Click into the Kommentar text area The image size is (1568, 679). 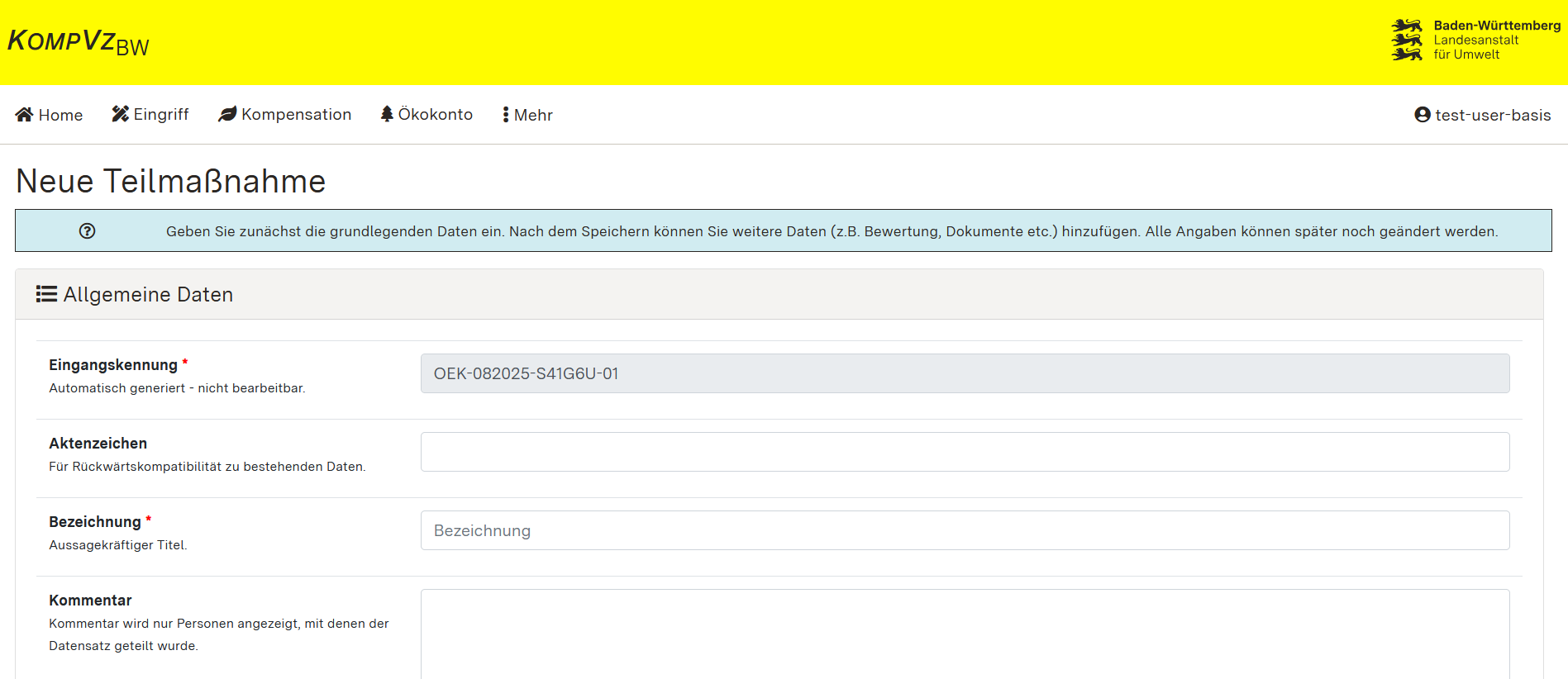pyautogui.click(x=965, y=634)
